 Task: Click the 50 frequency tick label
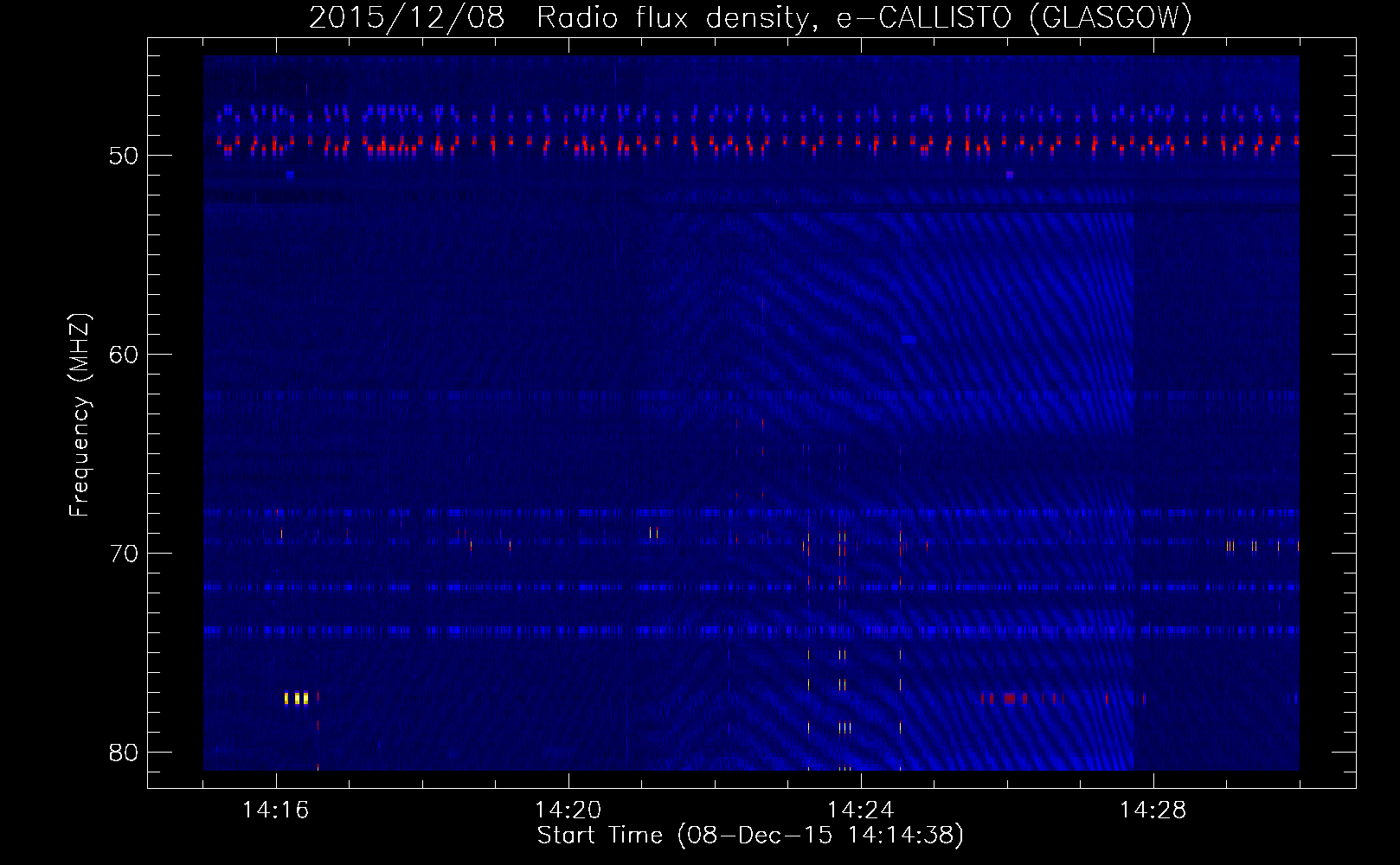point(124,157)
